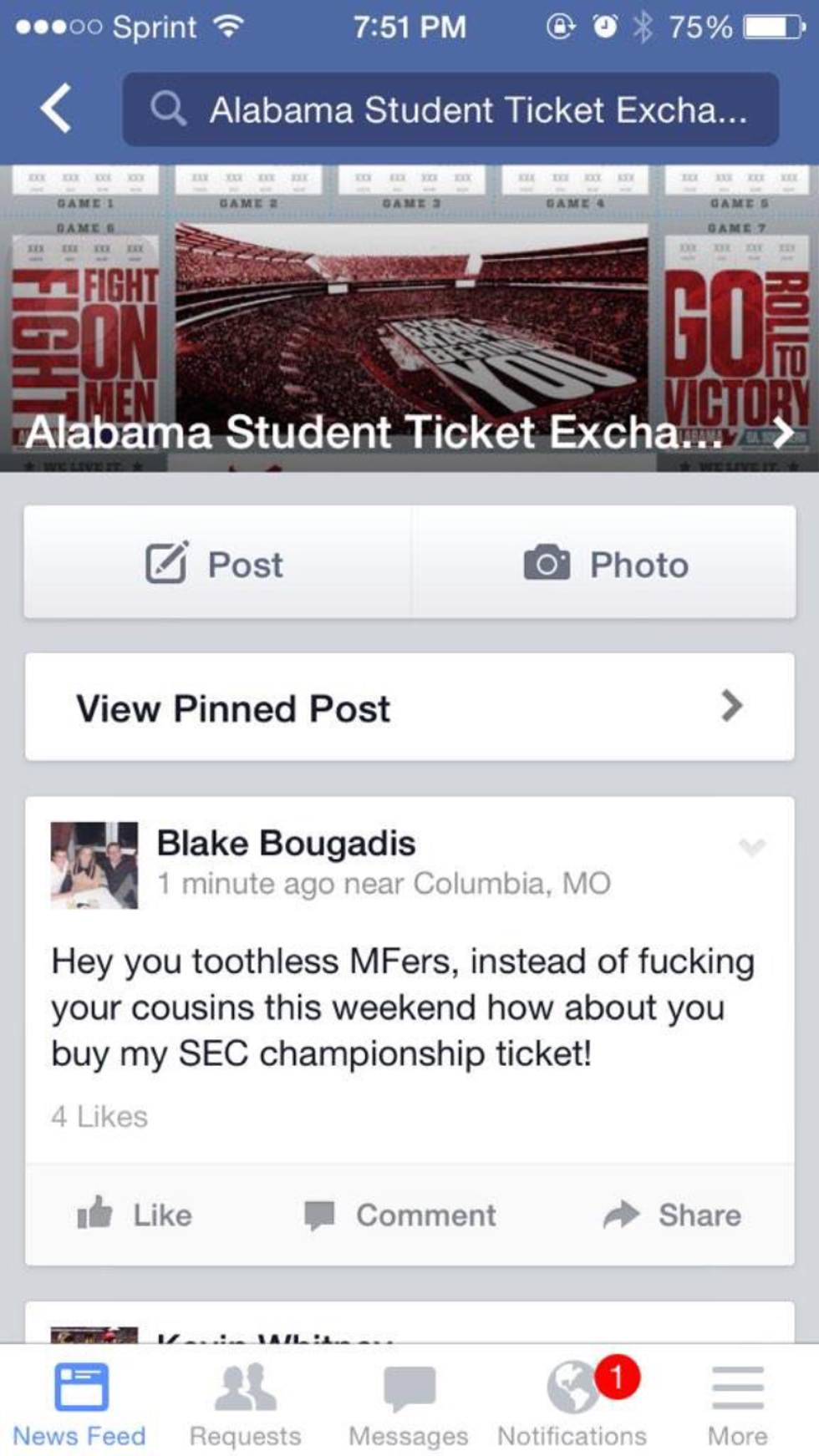Open the Requests tab
The image size is (819, 1456).
coord(245,1403)
